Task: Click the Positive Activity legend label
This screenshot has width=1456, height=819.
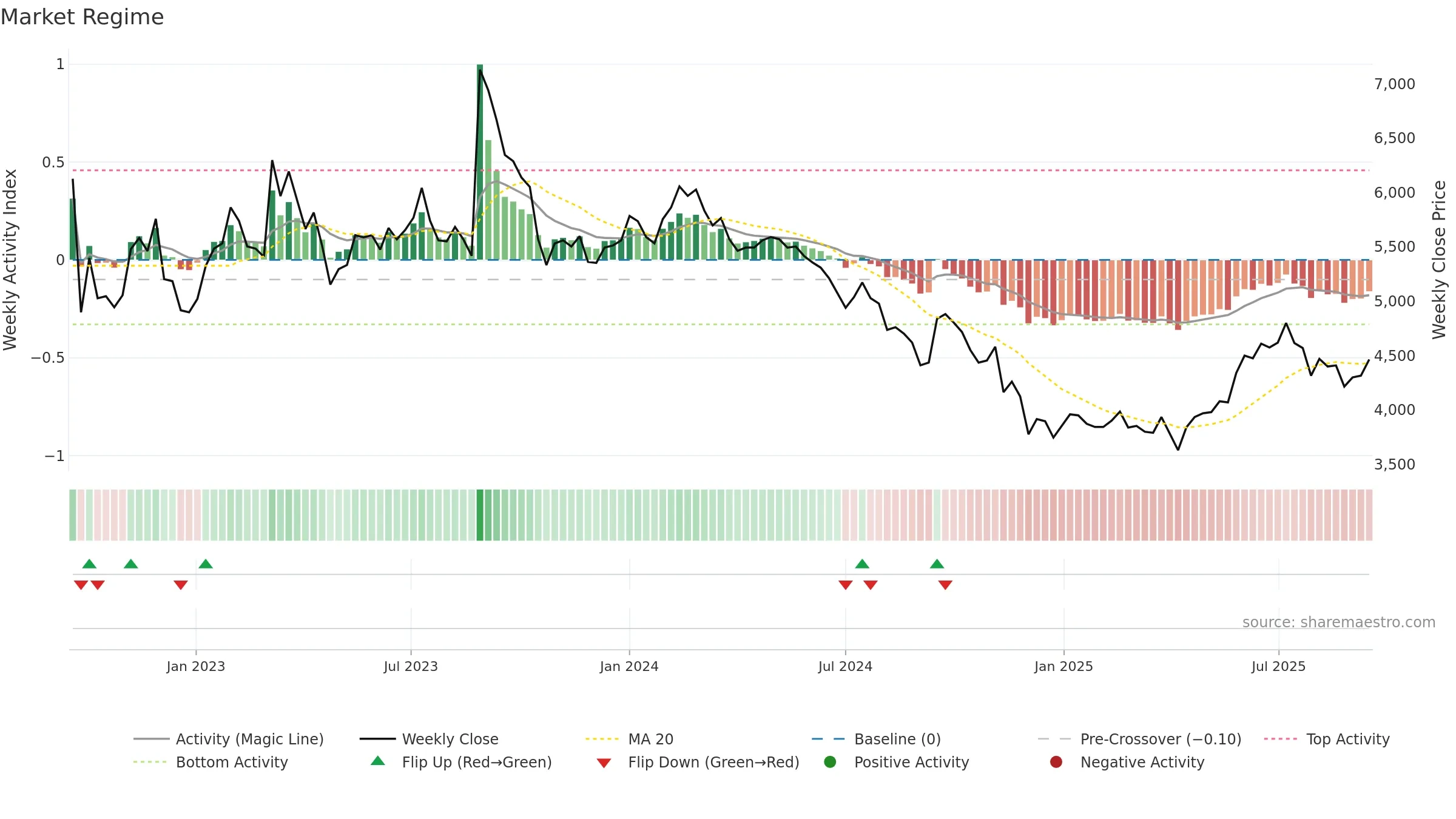Action: tap(912, 762)
